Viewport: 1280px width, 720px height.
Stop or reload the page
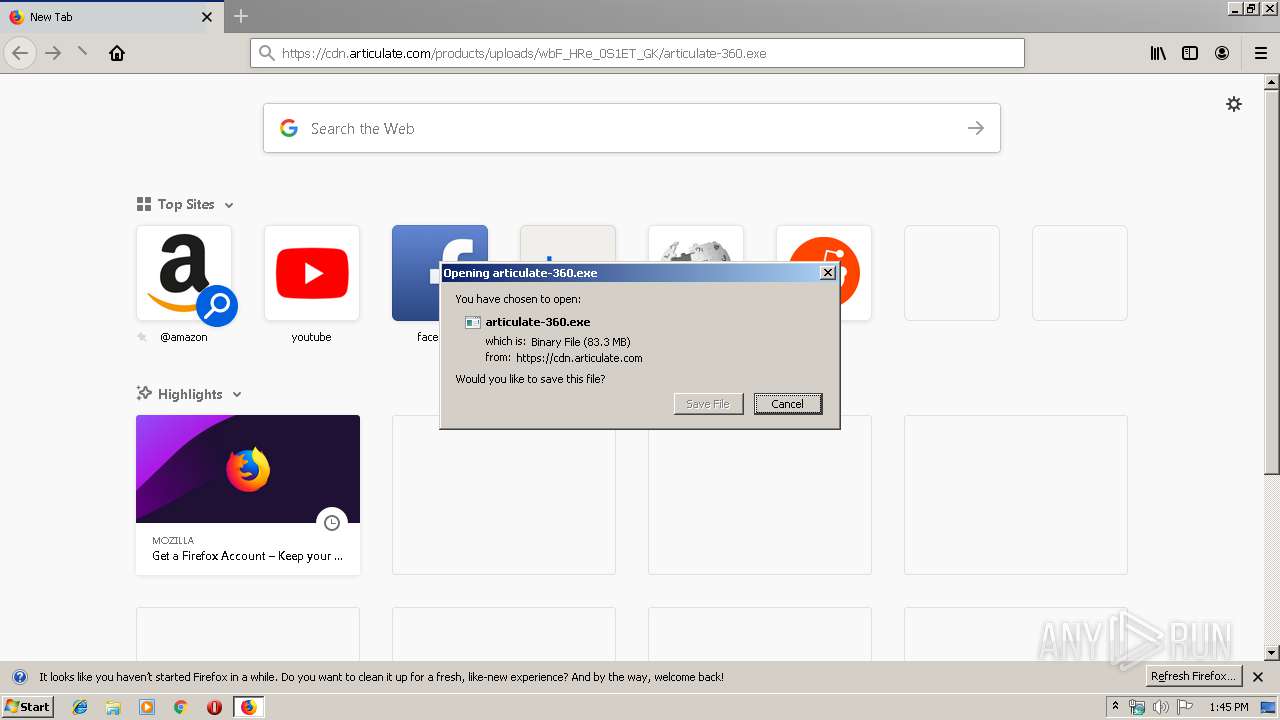83,53
